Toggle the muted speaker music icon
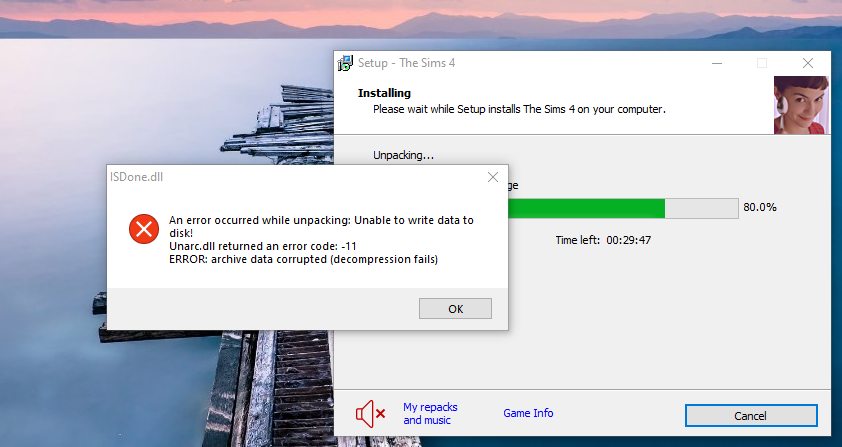 click(370, 414)
